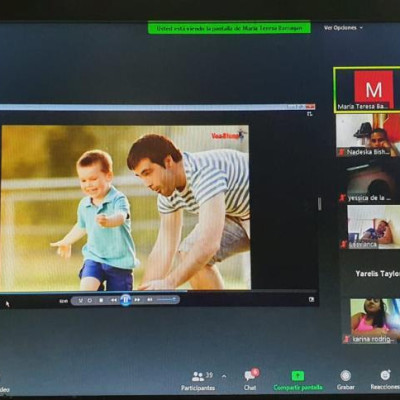
Task: Open the Chat panel icon
Action: click(x=250, y=376)
